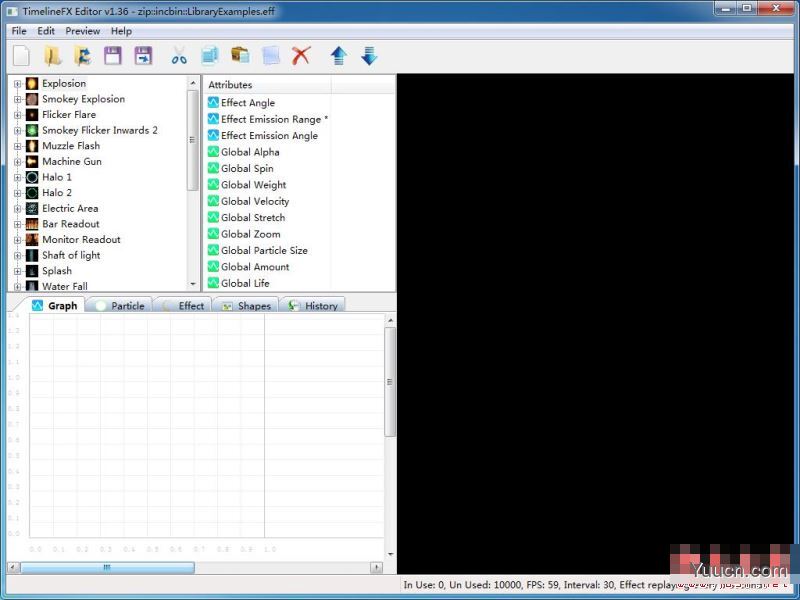Click the blue down arrow toolbar icon
This screenshot has height=600, width=800.
point(368,56)
